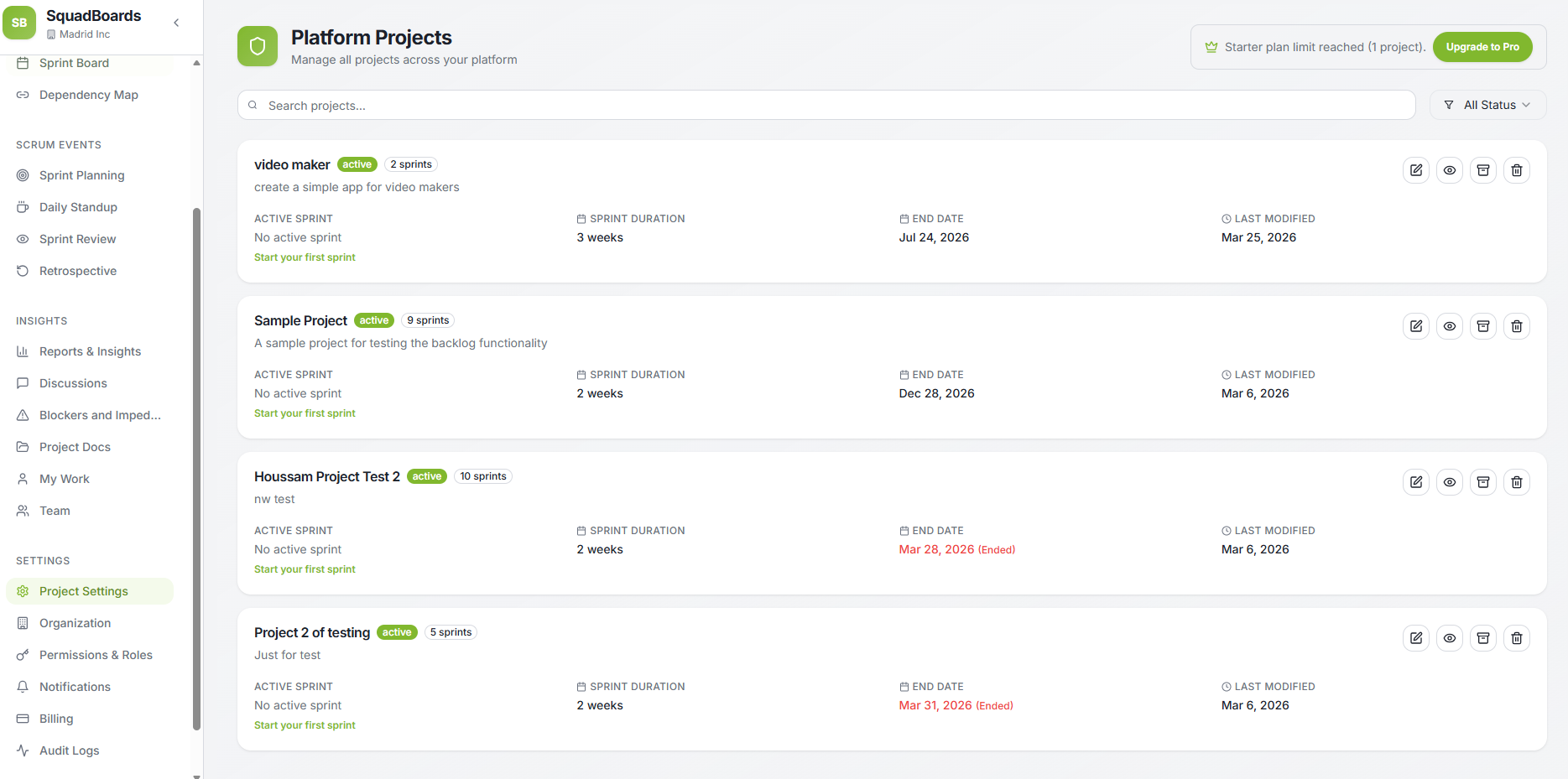This screenshot has width=1568, height=779.
Task: Click the Search projects field
Action: click(x=826, y=106)
